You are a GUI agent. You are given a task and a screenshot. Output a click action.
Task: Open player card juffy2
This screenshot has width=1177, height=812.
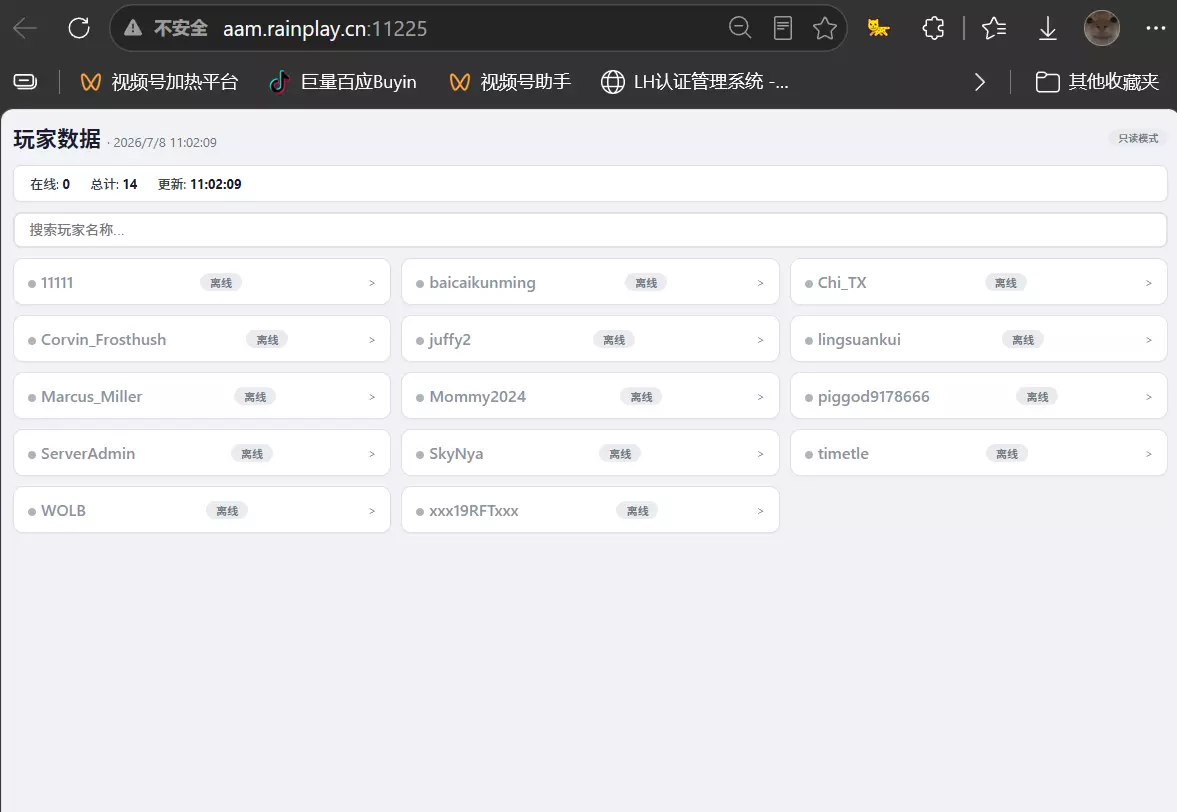pyautogui.click(x=590, y=339)
